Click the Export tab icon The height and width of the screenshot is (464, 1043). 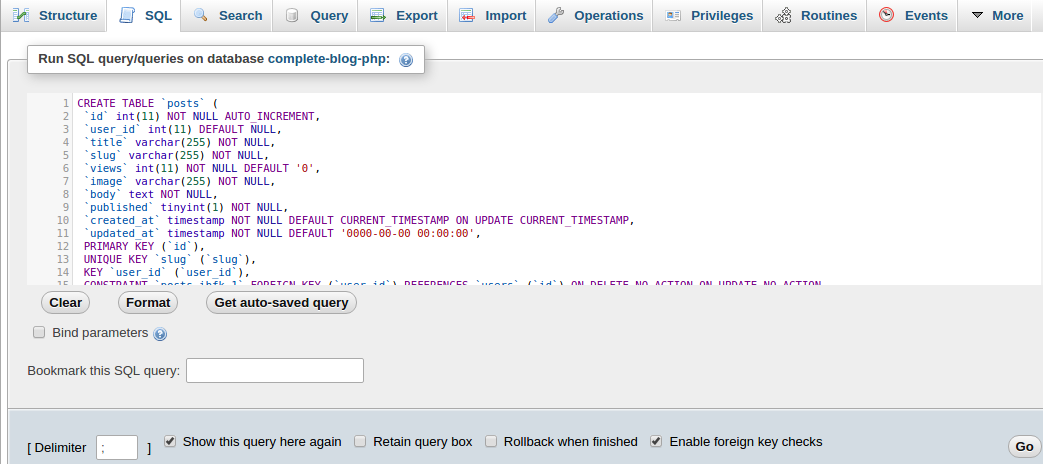tap(378, 15)
